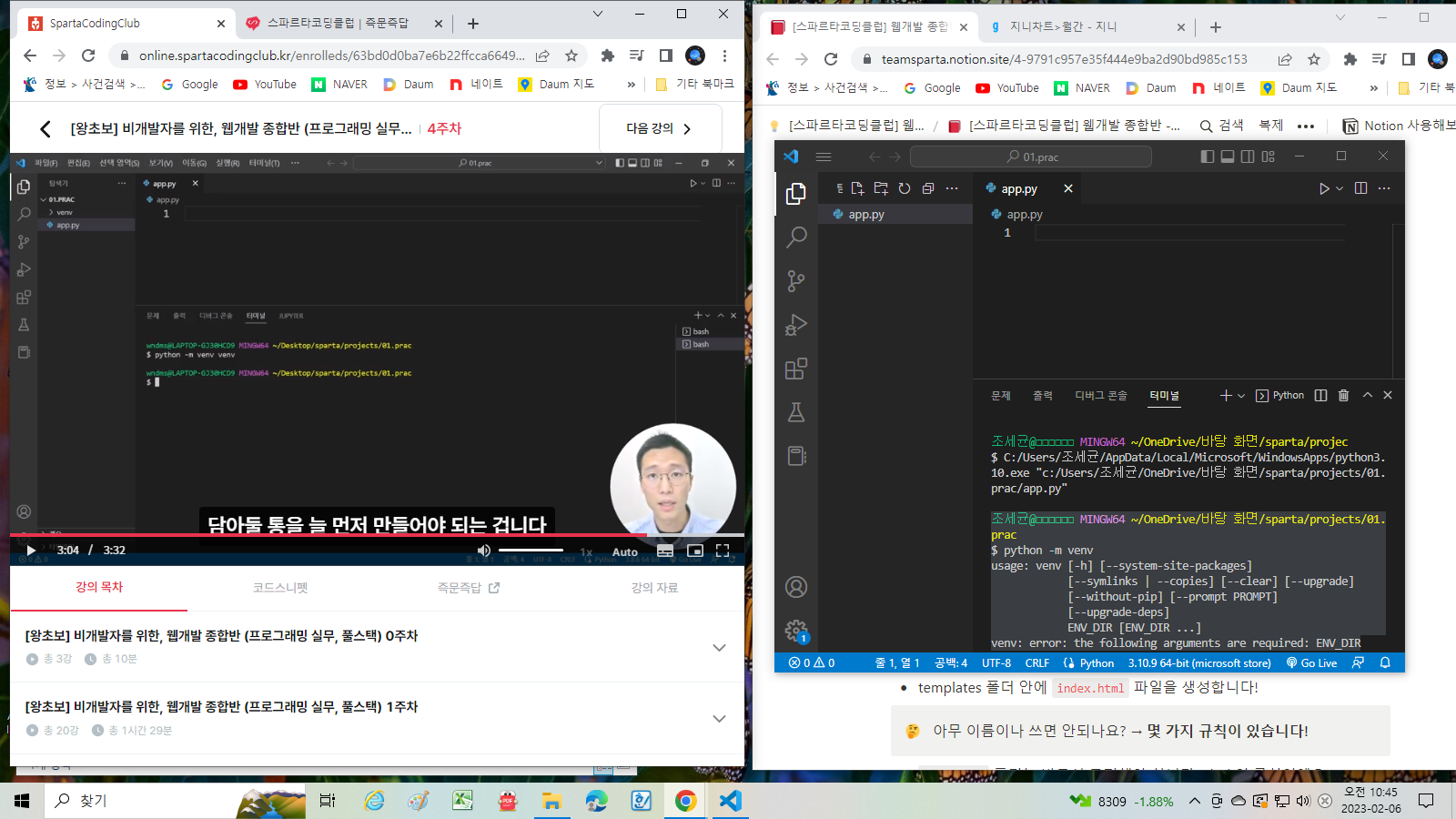Expand week 1 lecture list
Image resolution: width=1456 pixels, height=819 pixels.
719,718
